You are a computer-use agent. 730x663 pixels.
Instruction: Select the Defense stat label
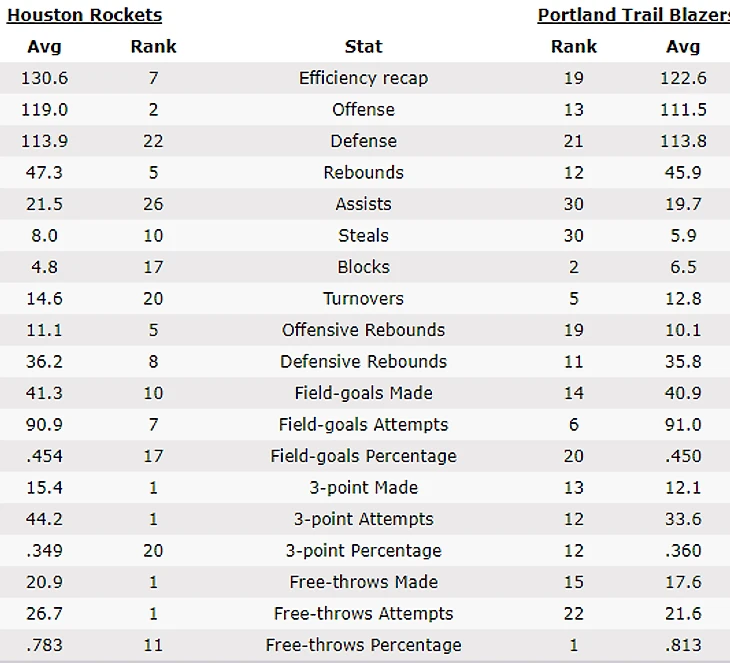point(363,141)
